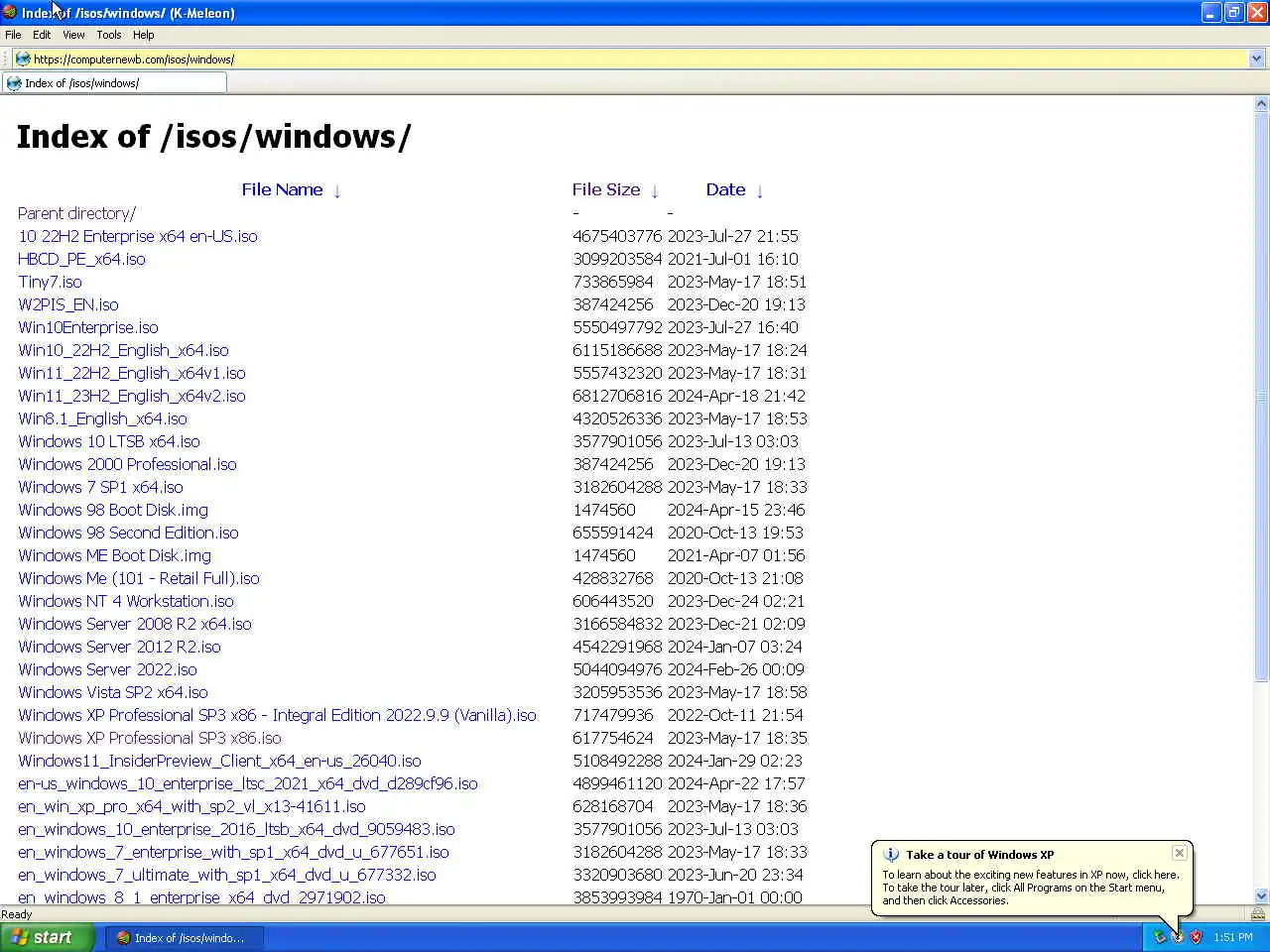1270x952 pixels.
Task: Click the Index of /isos/windo... taskbar button
Action: 185,937
